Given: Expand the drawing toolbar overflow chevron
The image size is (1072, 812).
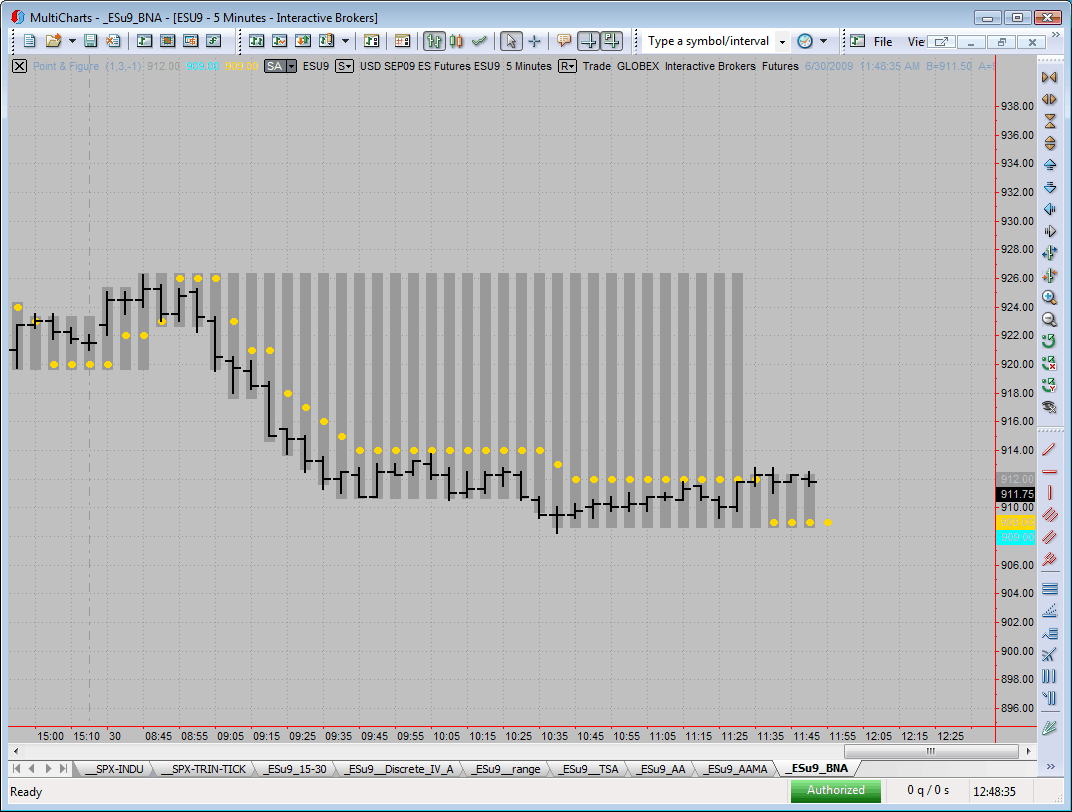Looking at the screenshot, I should (x=1050, y=767).
